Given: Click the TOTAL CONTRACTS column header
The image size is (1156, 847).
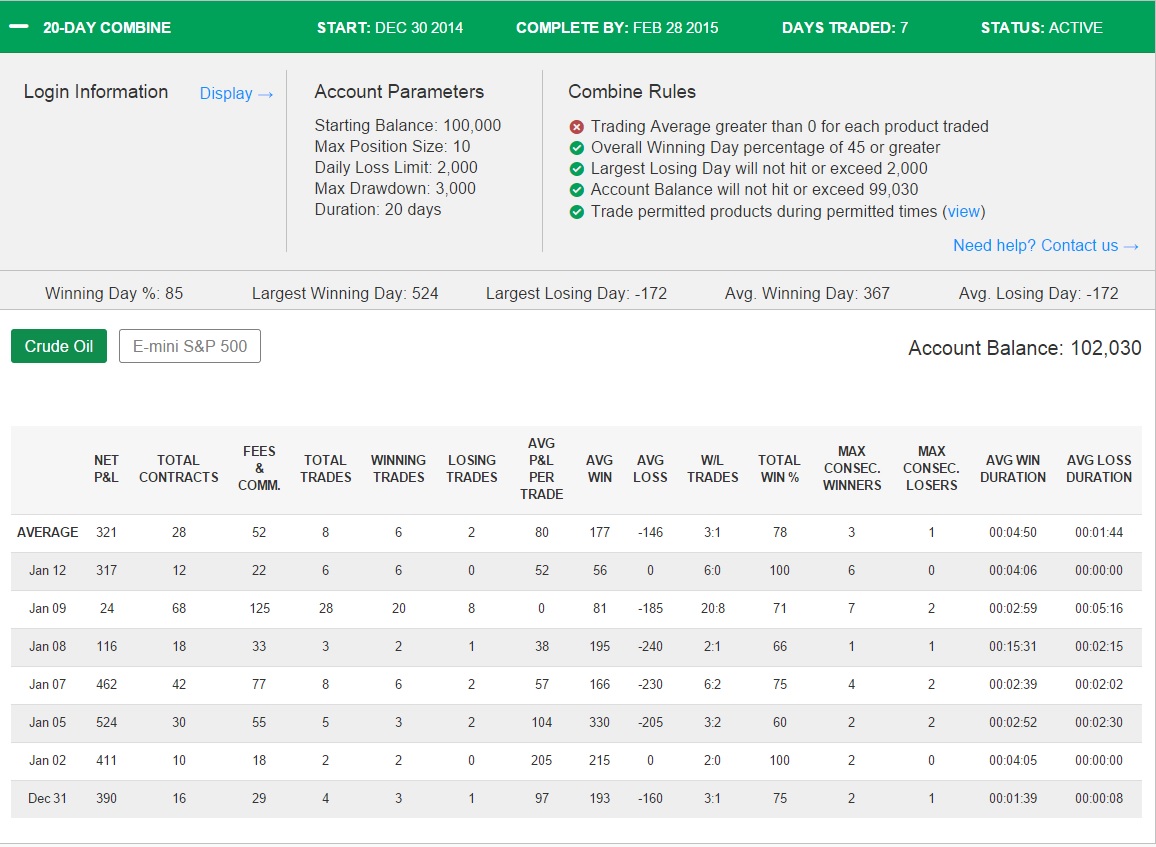Looking at the screenshot, I should pos(178,468).
